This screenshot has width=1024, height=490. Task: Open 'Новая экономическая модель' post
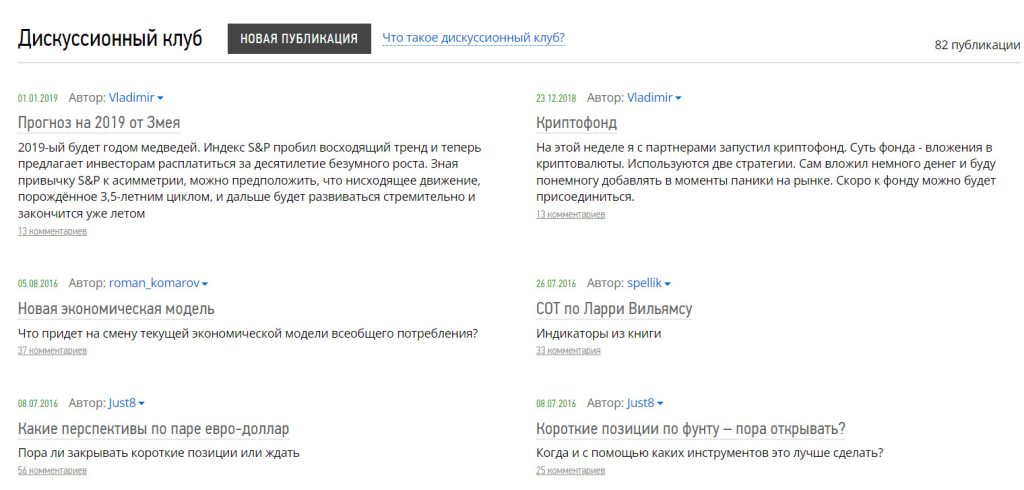[x=116, y=308]
